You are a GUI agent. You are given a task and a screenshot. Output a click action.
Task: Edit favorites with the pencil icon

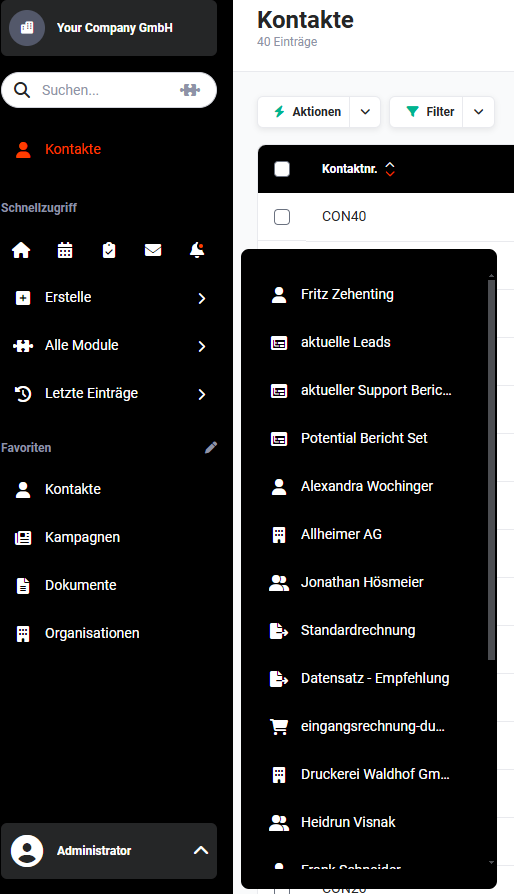click(x=211, y=448)
